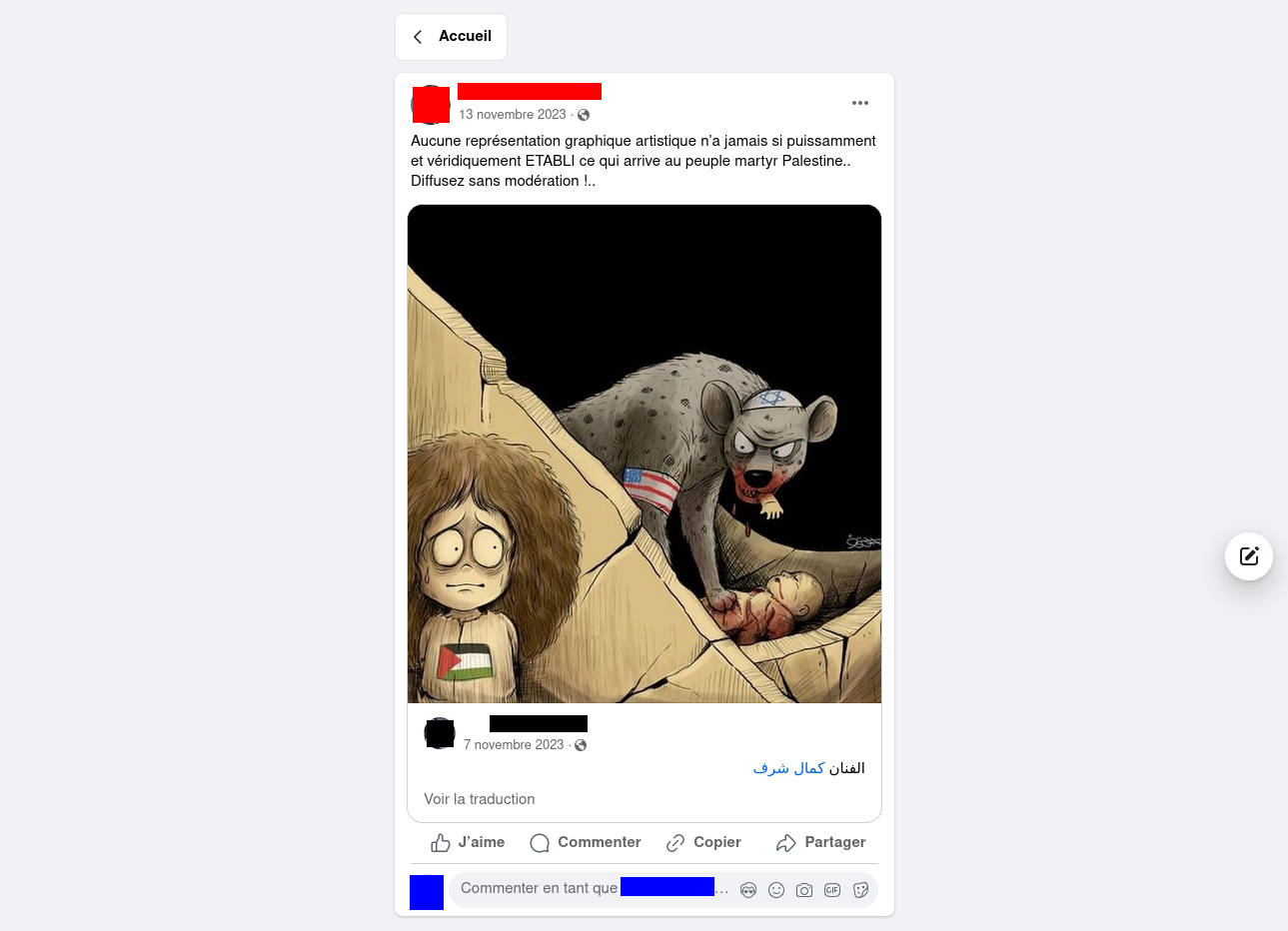
Task: Open the 13 novembre 2023 timestamp link
Action: (x=513, y=115)
